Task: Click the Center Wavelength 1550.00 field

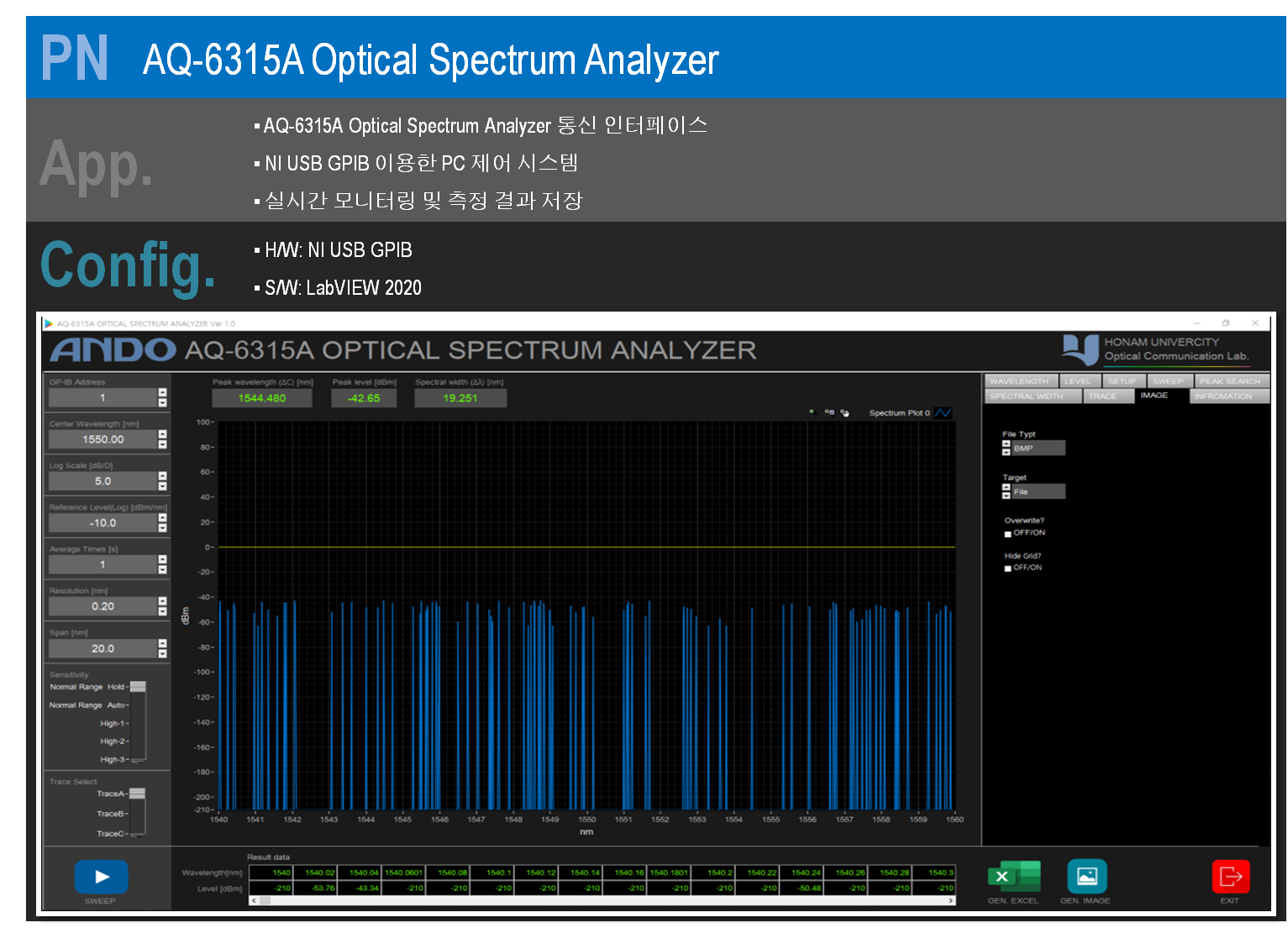Action: [103, 439]
